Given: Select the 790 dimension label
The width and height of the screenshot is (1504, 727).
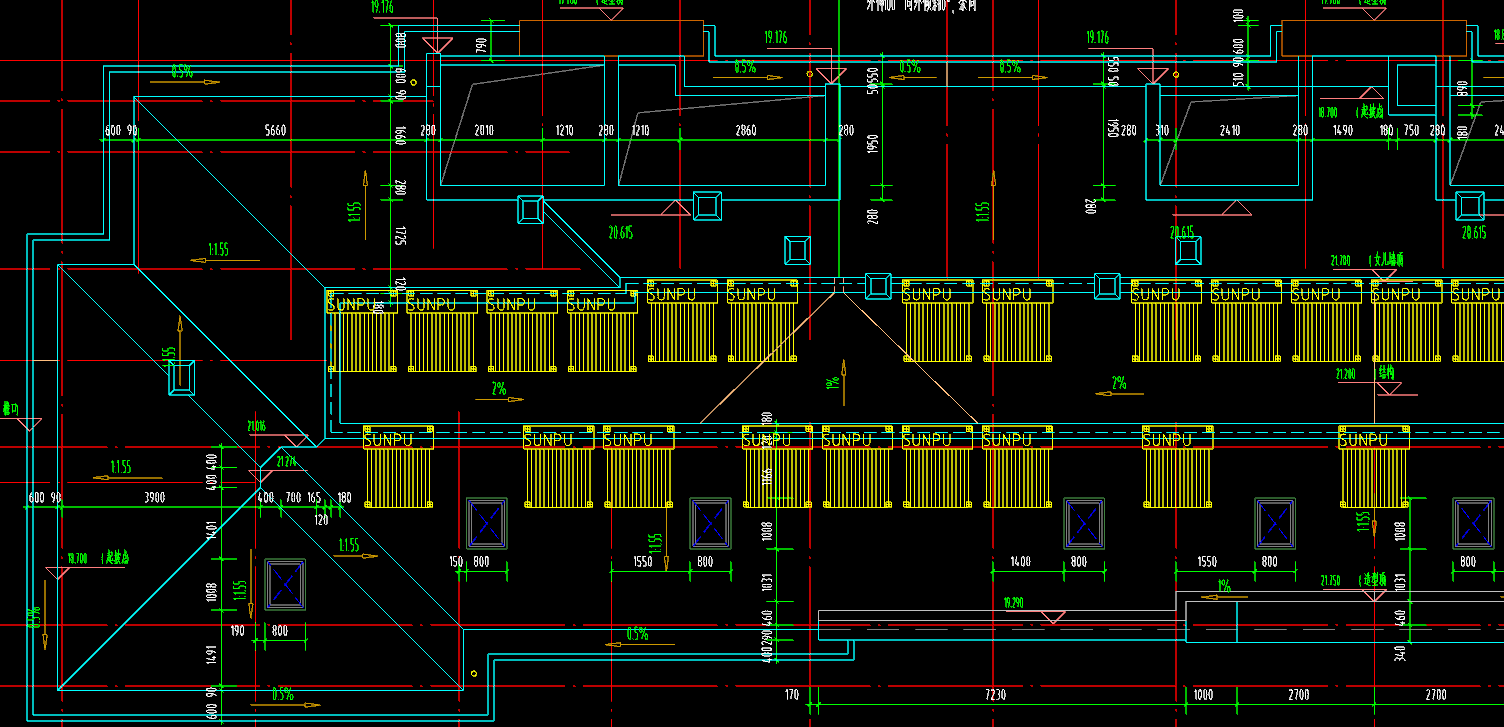Looking at the screenshot, I should [x=481, y=45].
